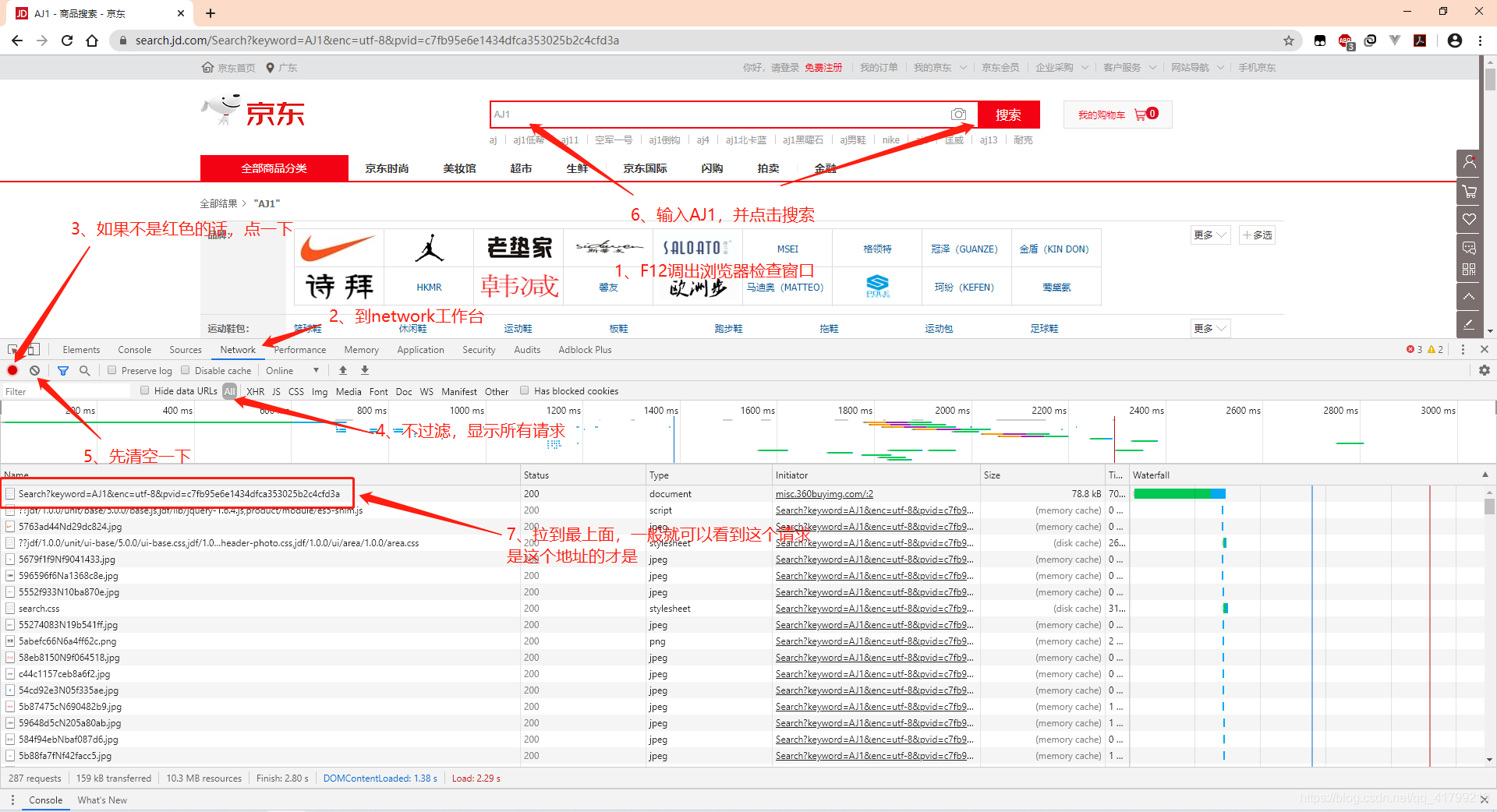Click the 多选 multi-select button
1497x812 pixels.
pos(1257,235)
